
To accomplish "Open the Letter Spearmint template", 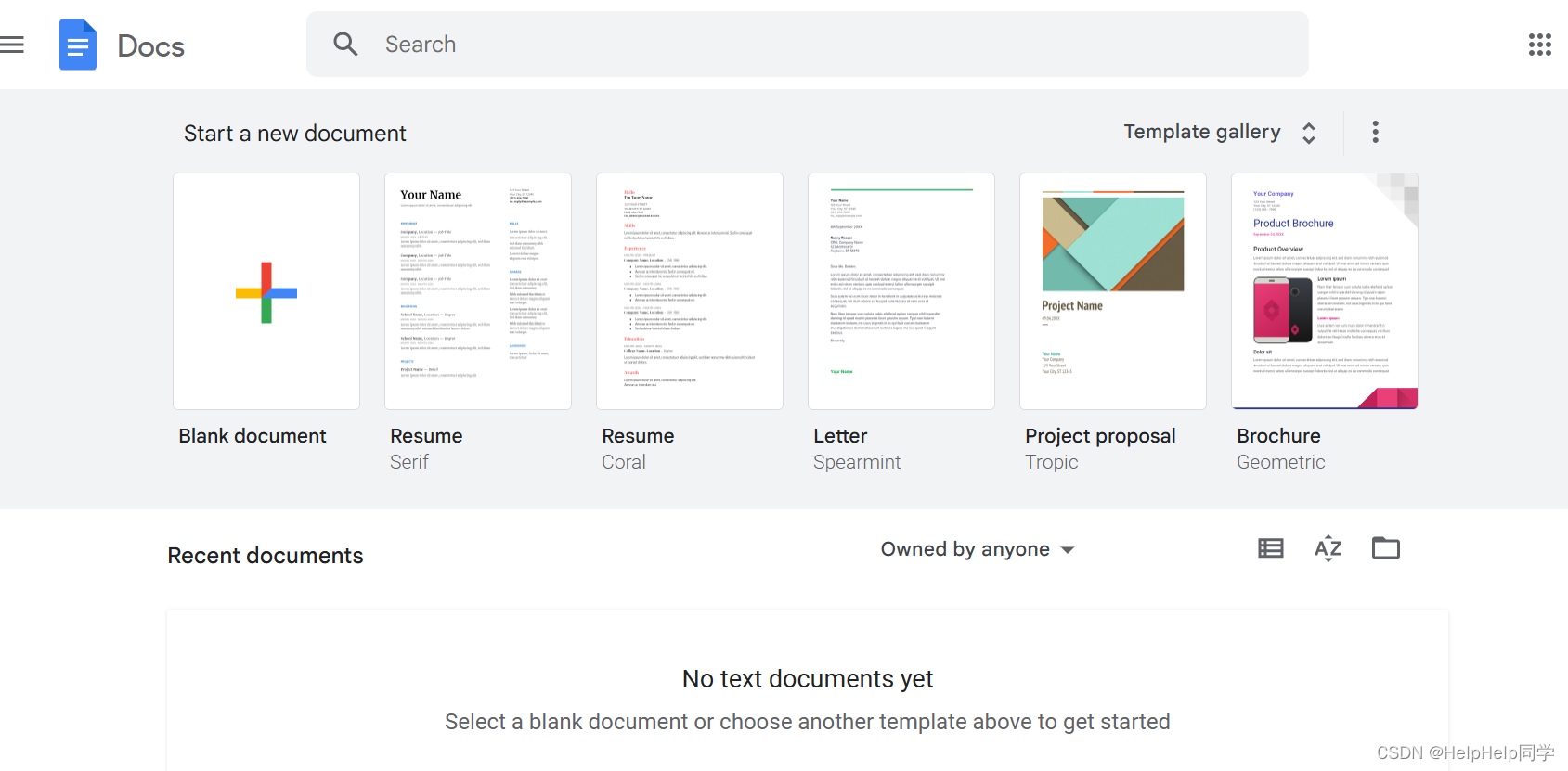I will click(x=901, y=291).
